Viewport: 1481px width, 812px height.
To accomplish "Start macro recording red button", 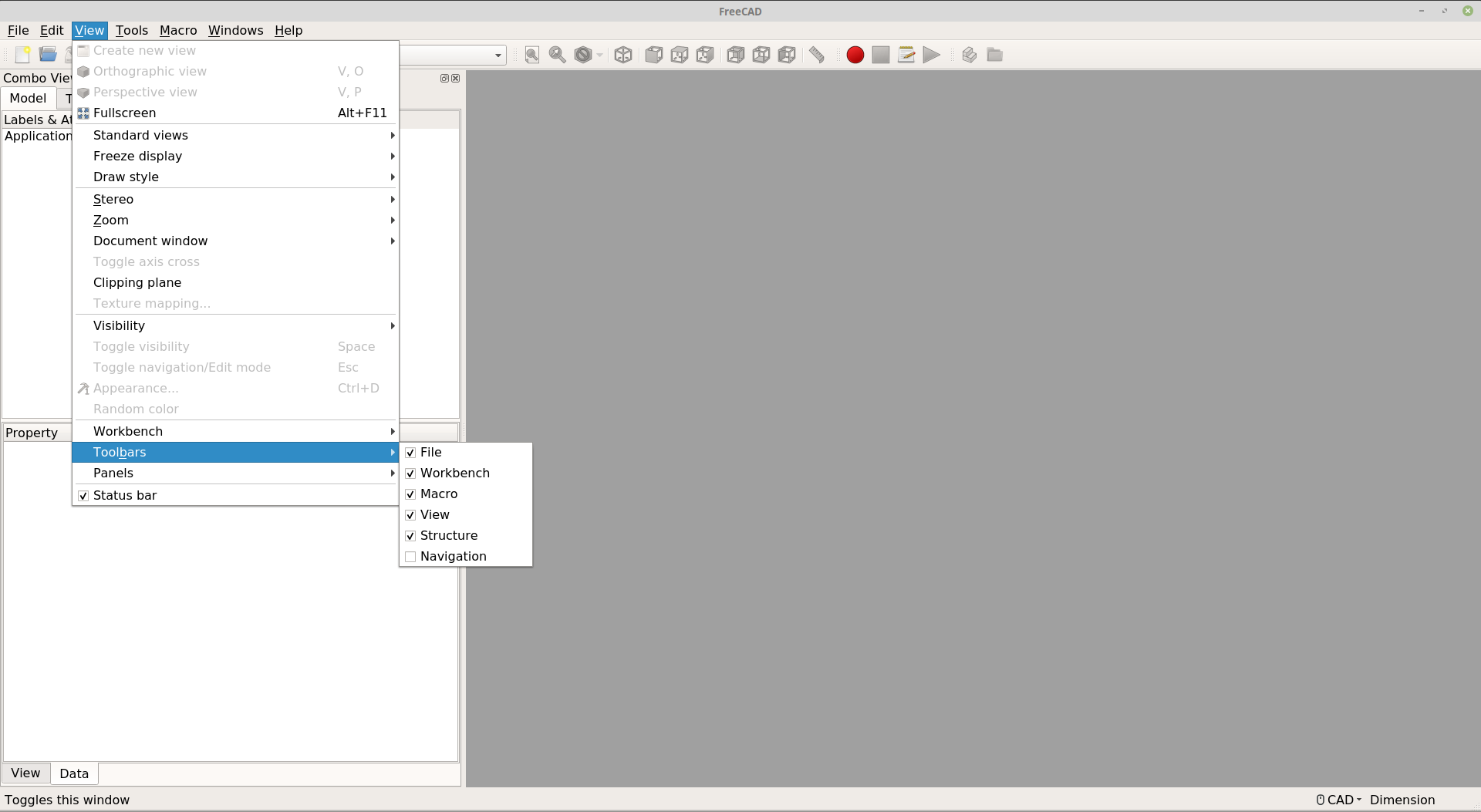I will pos(855,55).
